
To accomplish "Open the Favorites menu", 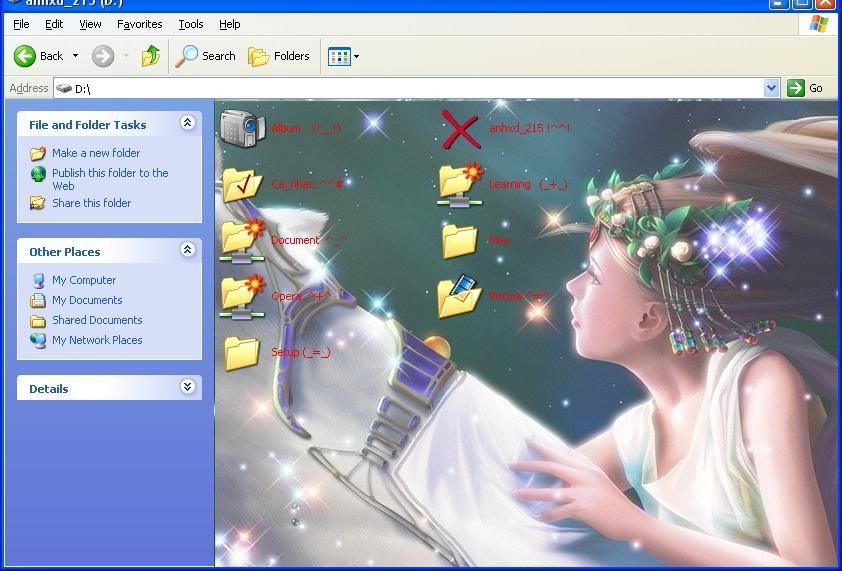I will [140, 24].
